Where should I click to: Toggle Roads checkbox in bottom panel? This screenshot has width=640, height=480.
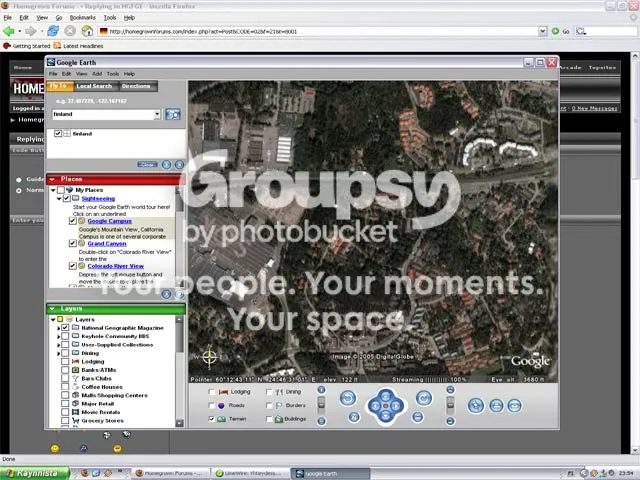click(211, 405)
